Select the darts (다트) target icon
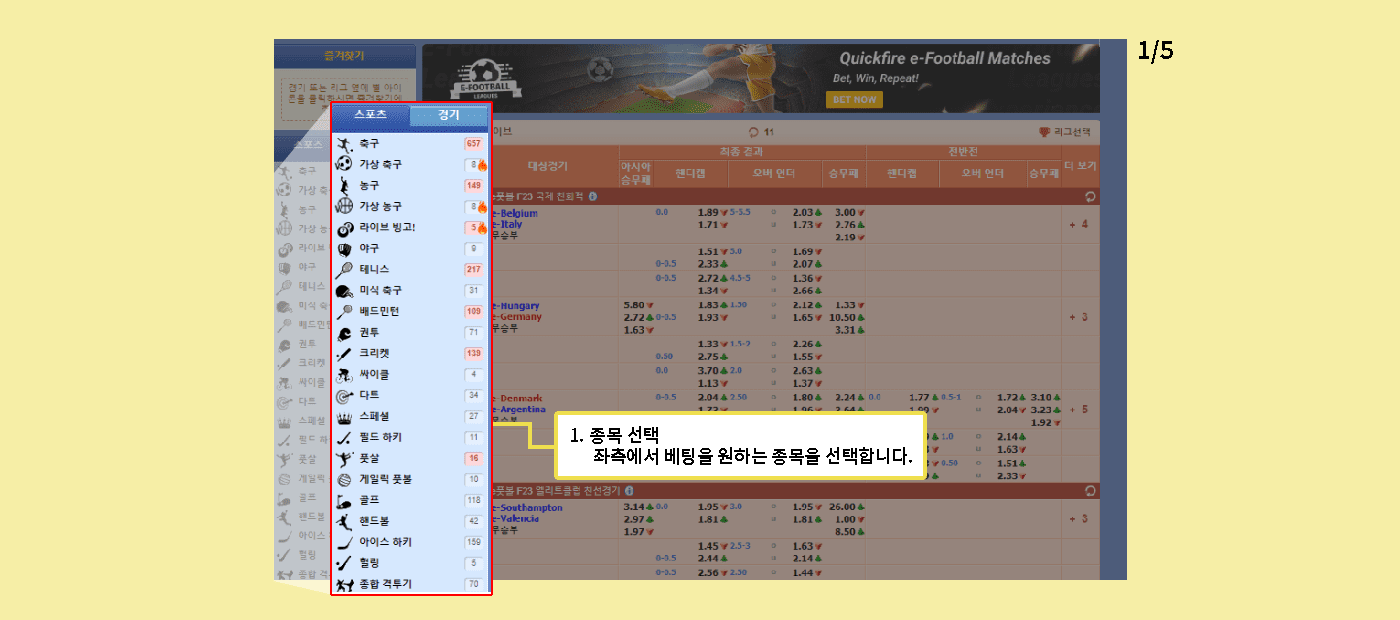The image size is (1400, 620). tap(344, 396)
